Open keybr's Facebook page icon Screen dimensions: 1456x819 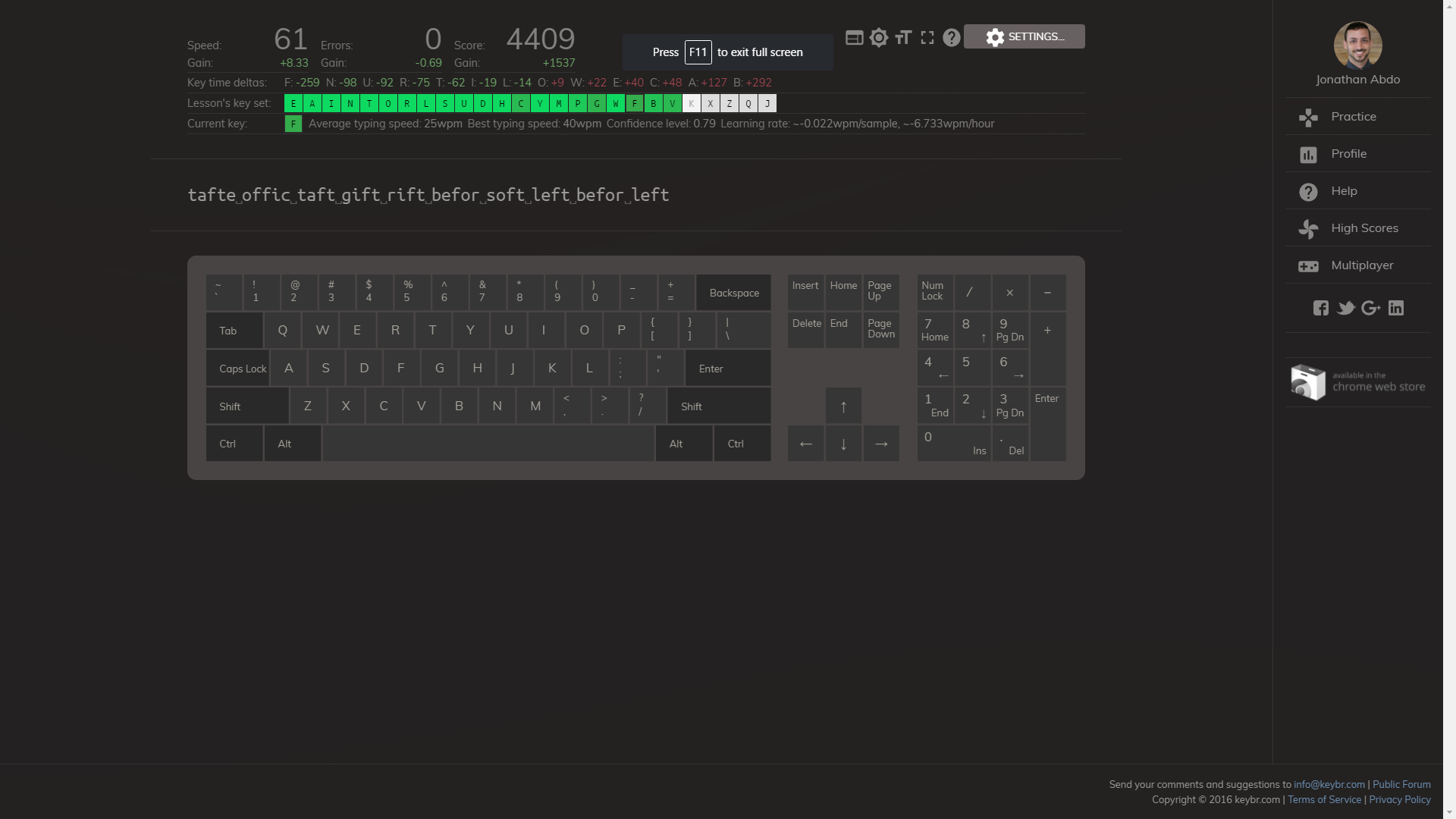pyautogui.click(x=1321, y=308)
